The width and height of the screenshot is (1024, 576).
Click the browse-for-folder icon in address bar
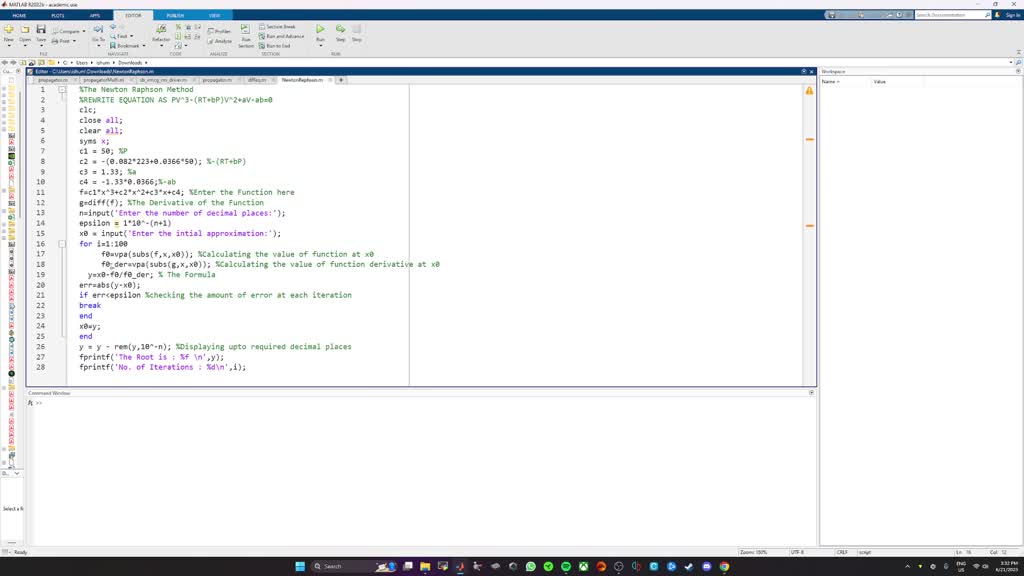click(41, 63)
